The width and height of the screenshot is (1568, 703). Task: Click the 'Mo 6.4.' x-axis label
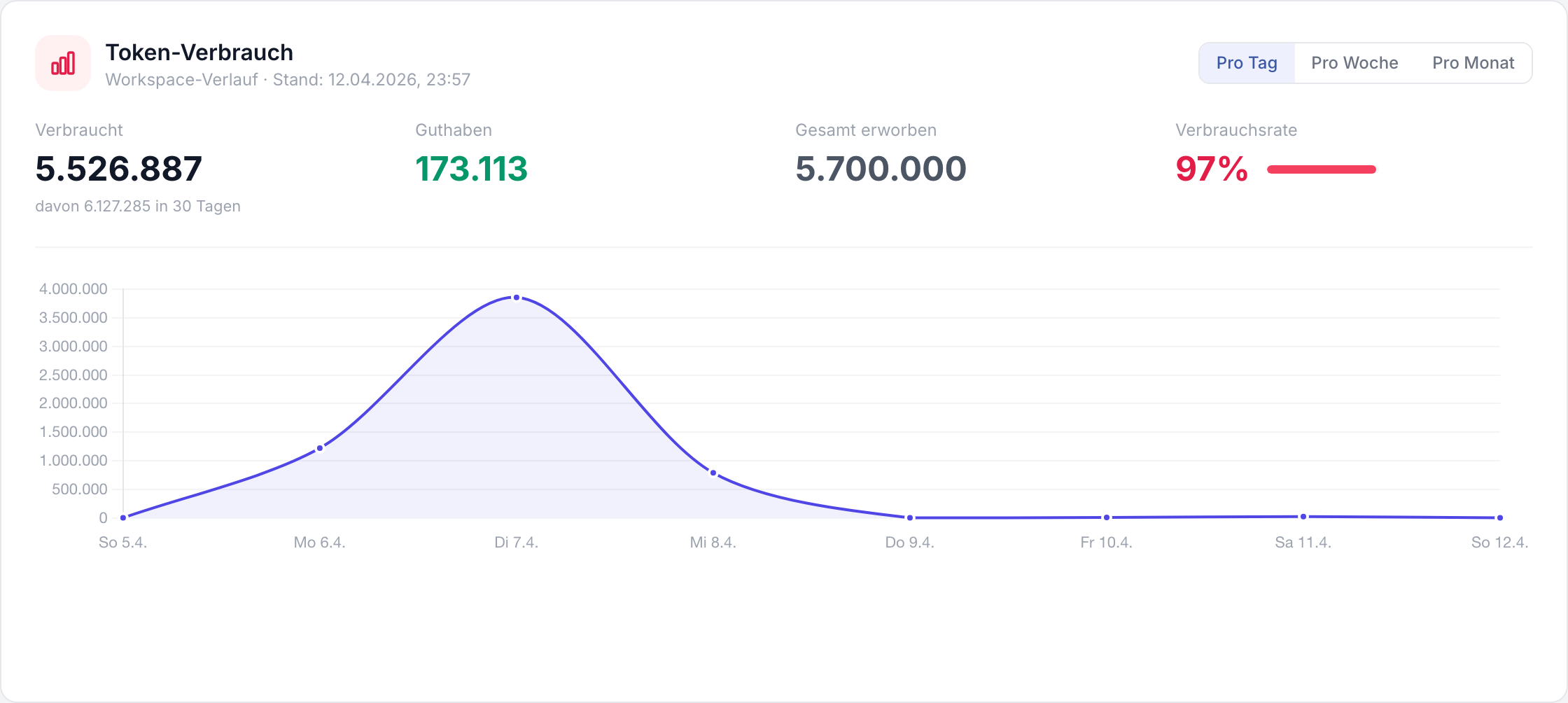point(320,543)
